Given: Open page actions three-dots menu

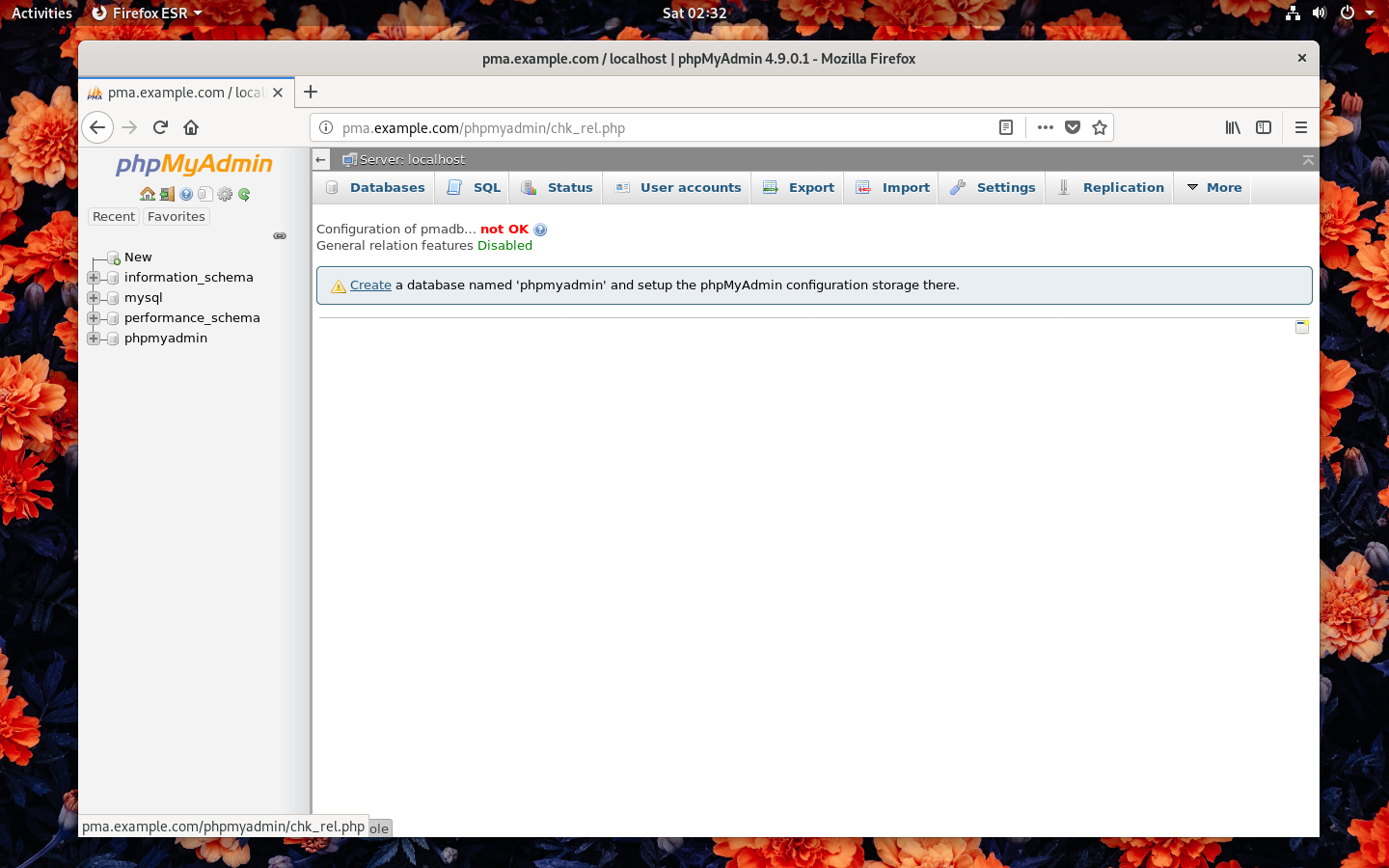Looking at the screenshot, I should [x=1046, y=127].
